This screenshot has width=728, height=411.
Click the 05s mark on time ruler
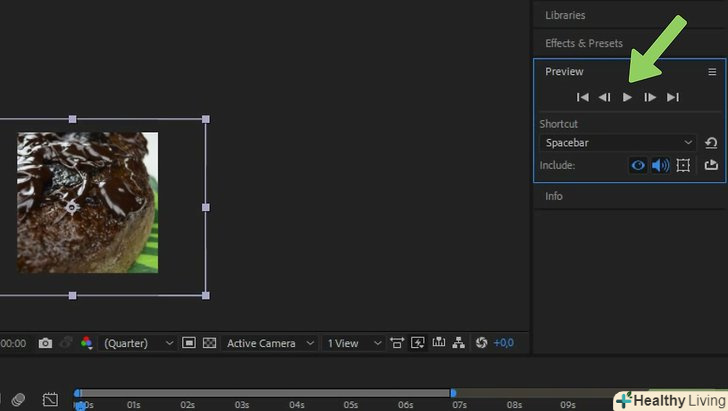[351, 405]
